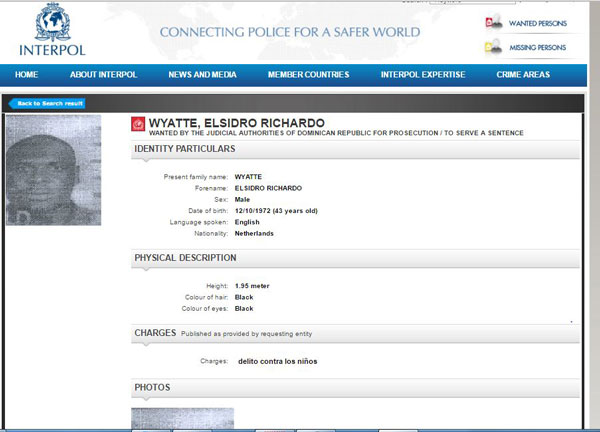Open the INTERPOL EXPERTISE menu
The image size is (600, 432).
(423, 75)
